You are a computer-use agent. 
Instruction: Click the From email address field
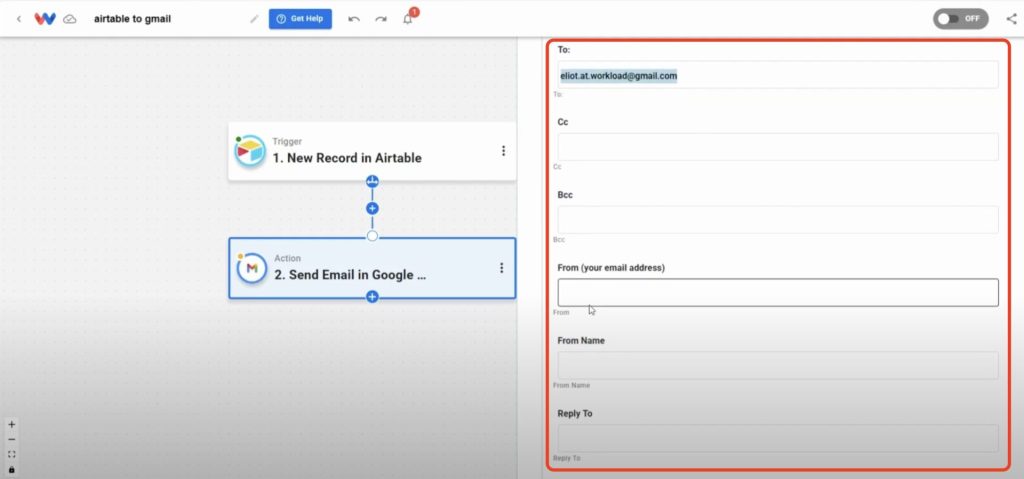(778, 293)
